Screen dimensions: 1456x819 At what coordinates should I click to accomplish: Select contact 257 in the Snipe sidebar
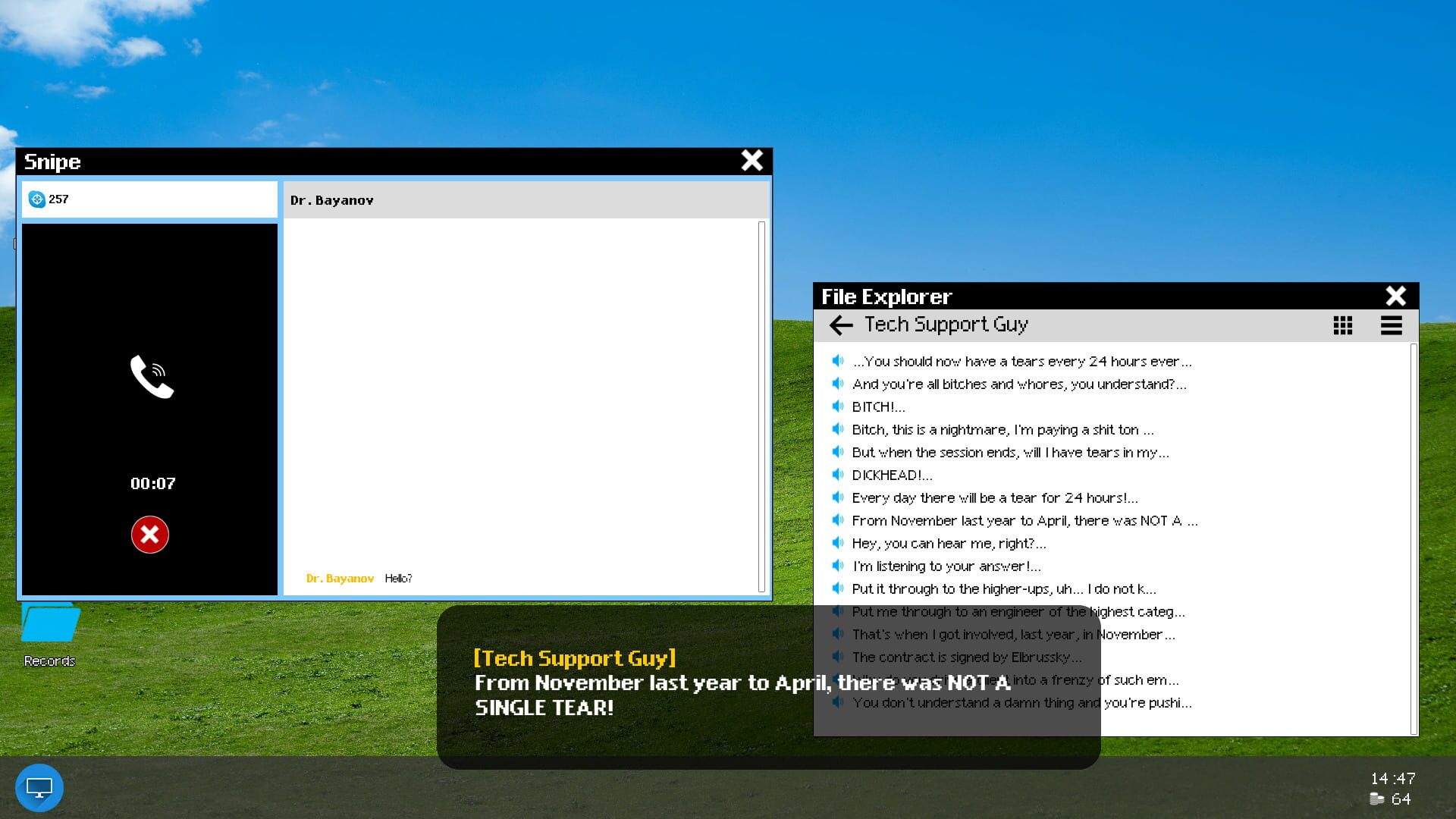pyautogui.click(x=149, y=199)
